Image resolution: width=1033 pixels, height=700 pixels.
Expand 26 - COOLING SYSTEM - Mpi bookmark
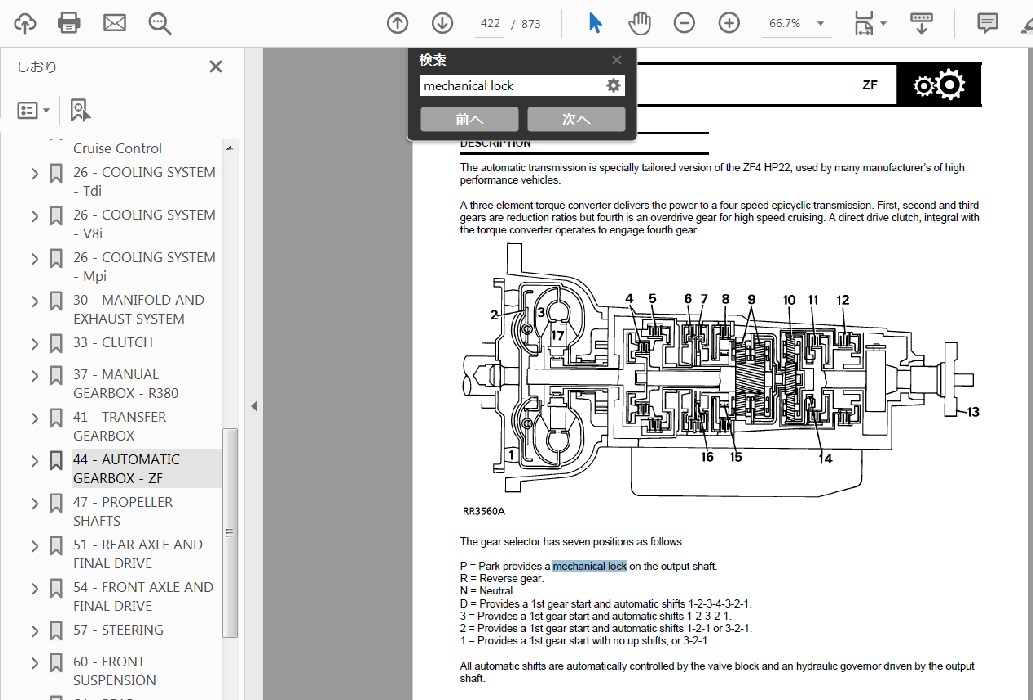[35, 259]
